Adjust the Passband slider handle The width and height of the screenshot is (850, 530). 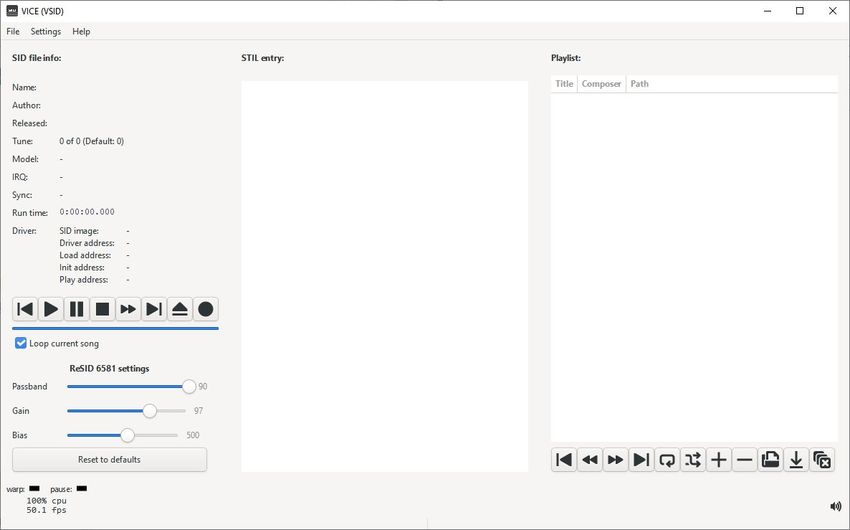tap(189, 386)
